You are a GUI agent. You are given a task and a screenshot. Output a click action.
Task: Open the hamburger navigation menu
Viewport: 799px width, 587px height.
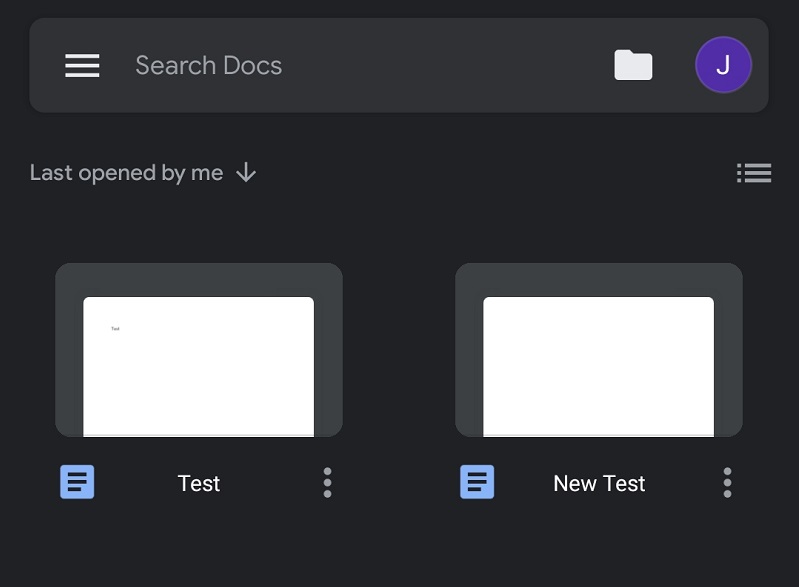click(x=82, y=66)
